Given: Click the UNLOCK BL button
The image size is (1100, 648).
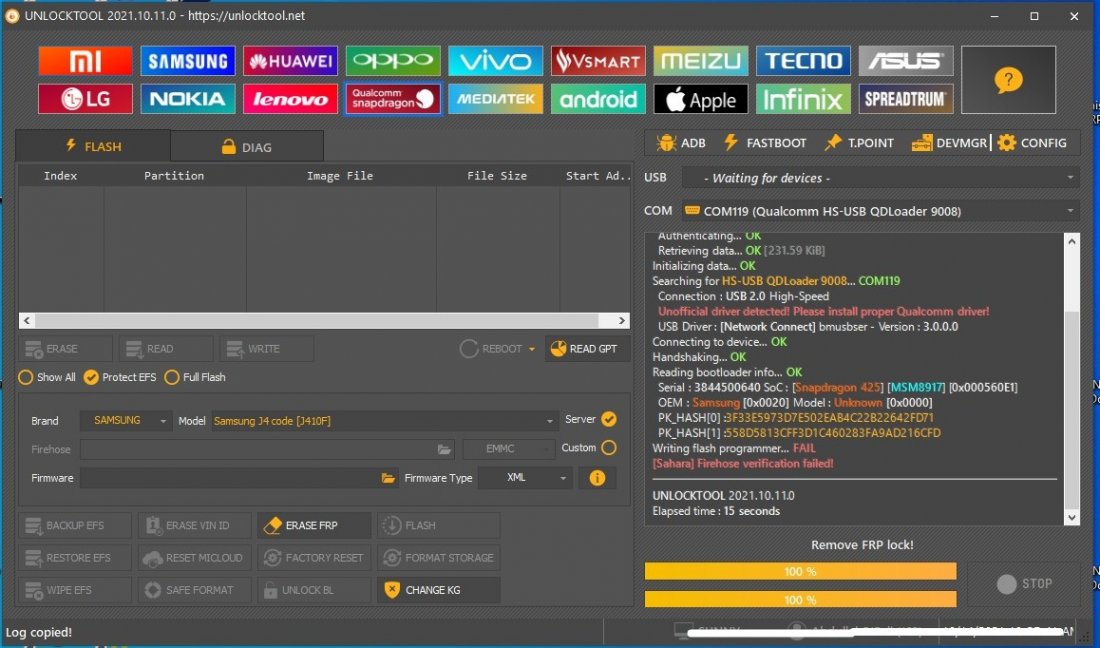Looking at the screenshot, I should pyautogui.click(x=314, y=590).
